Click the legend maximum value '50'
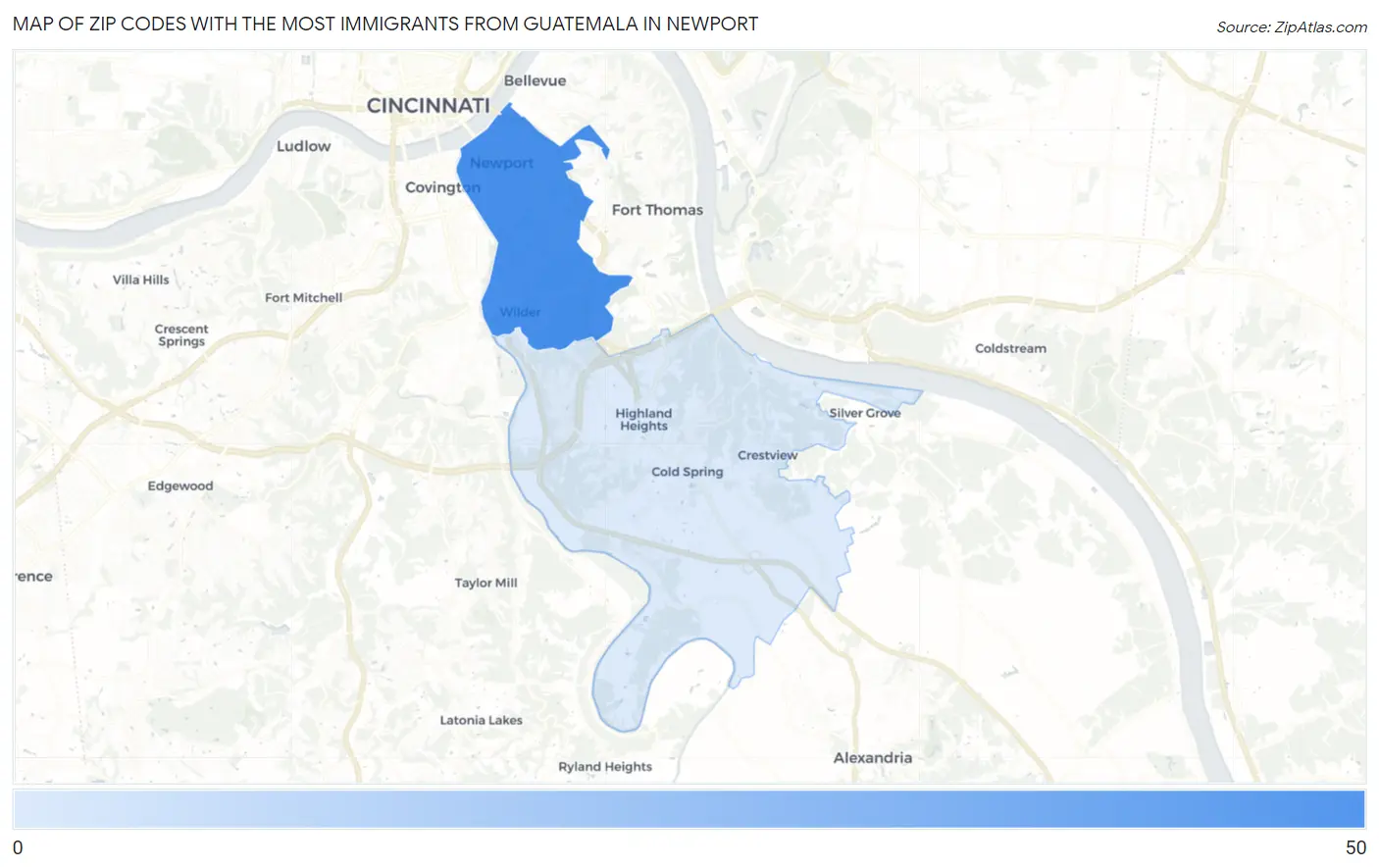Viewport: 1379px width, 868px height. coord(1355,848)
